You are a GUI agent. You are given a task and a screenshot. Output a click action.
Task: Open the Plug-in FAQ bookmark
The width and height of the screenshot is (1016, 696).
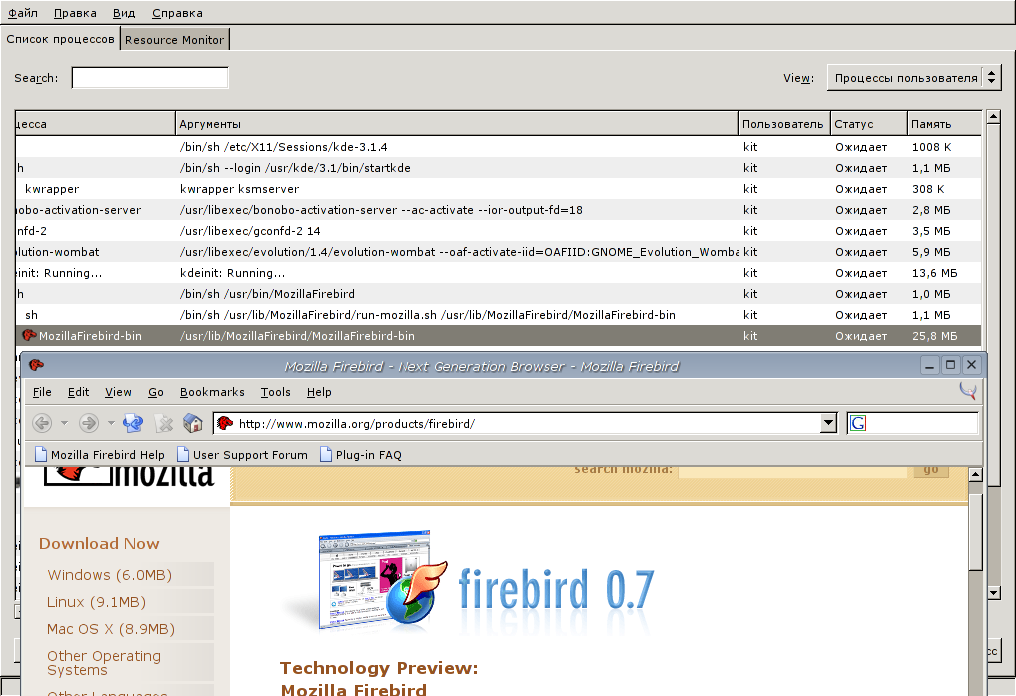361,454
